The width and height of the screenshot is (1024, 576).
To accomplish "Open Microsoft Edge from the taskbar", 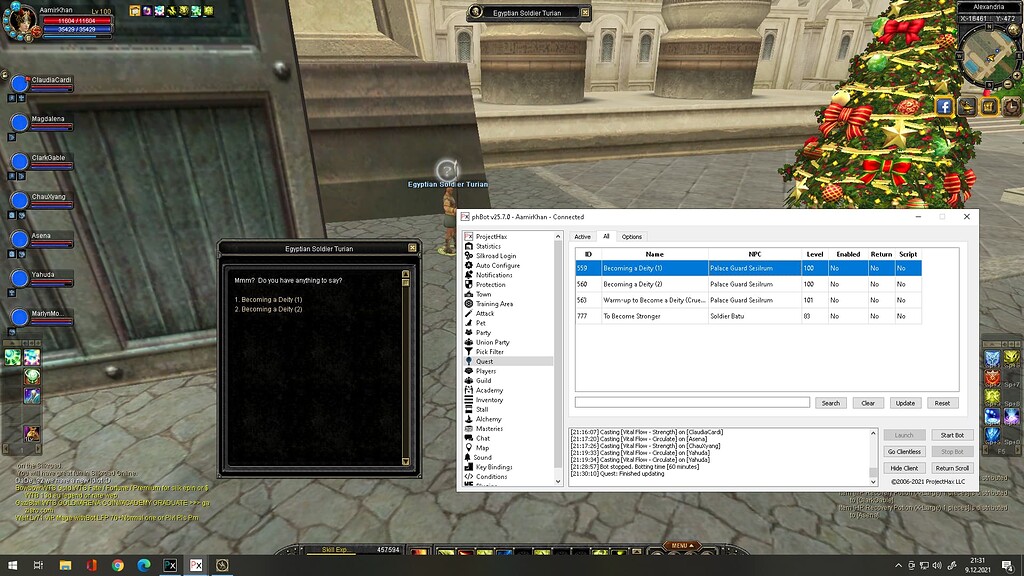I will click(144, 565).
